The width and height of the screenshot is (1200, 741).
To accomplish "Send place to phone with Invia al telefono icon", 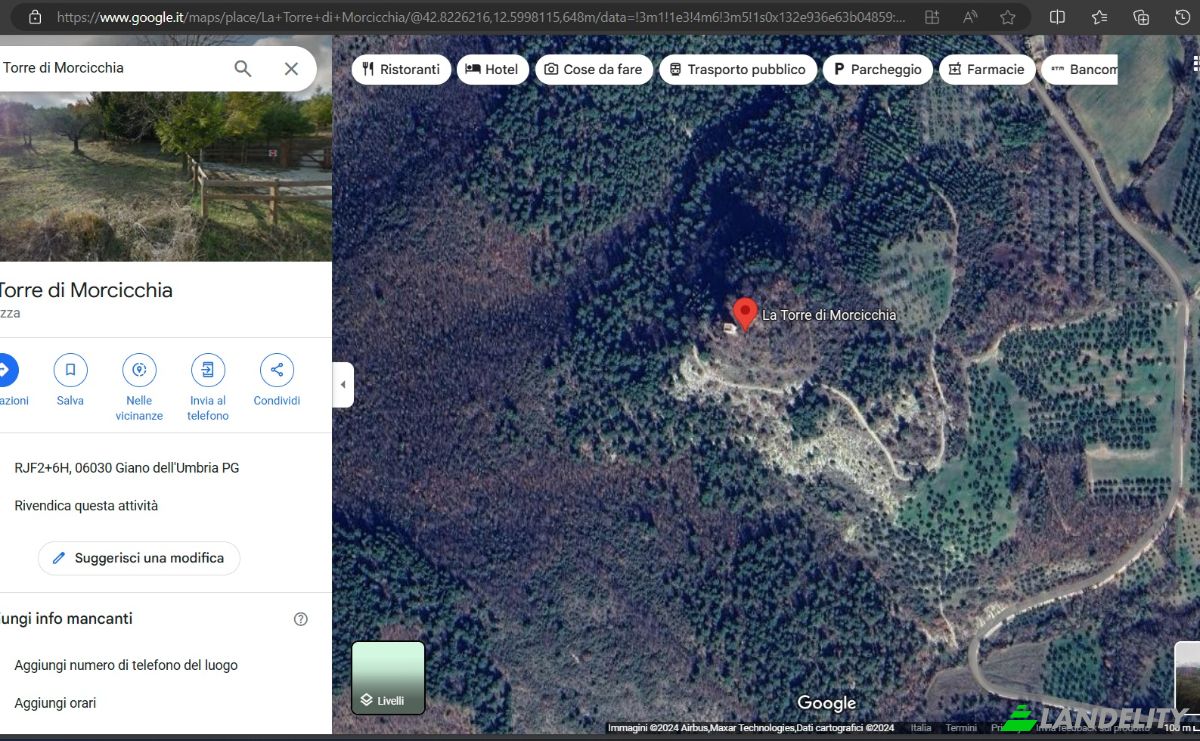I will point(207,369).
